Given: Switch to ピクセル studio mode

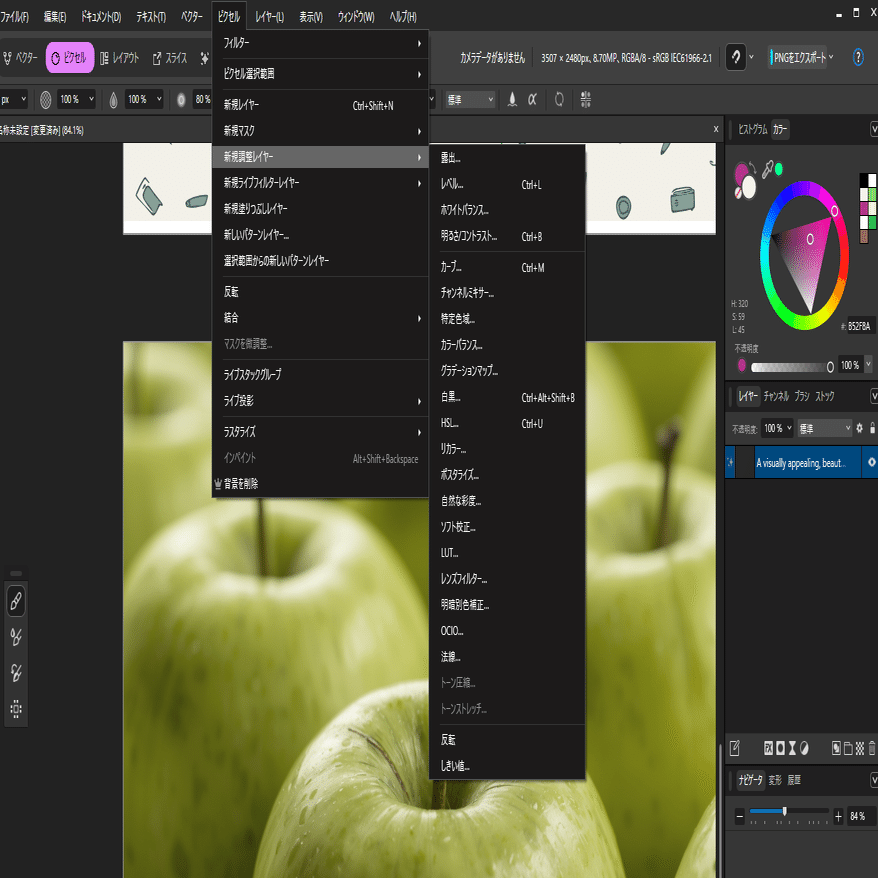Looking at the screenshot, I should tap(69, 58).
